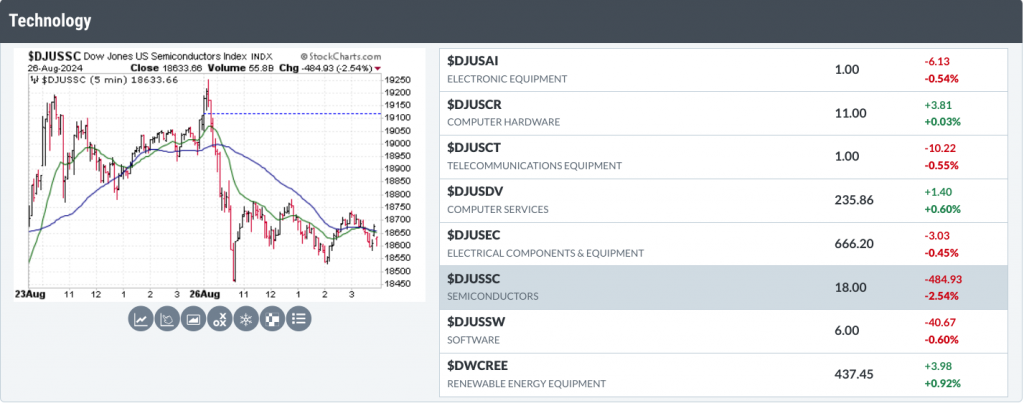The width and height of the screenshot is (1024, 403).
Task: Select the $DJUSSW Software row
Action: (724, 331)
